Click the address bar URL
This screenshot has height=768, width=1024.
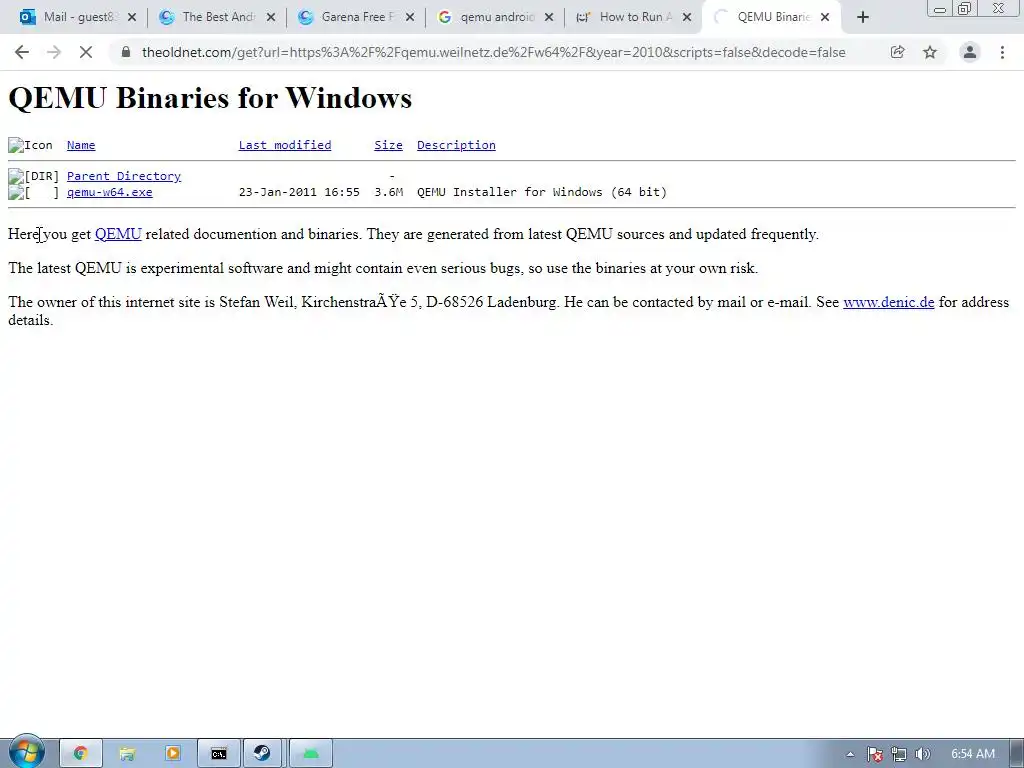pyautogui.click(x=494, y=52)
